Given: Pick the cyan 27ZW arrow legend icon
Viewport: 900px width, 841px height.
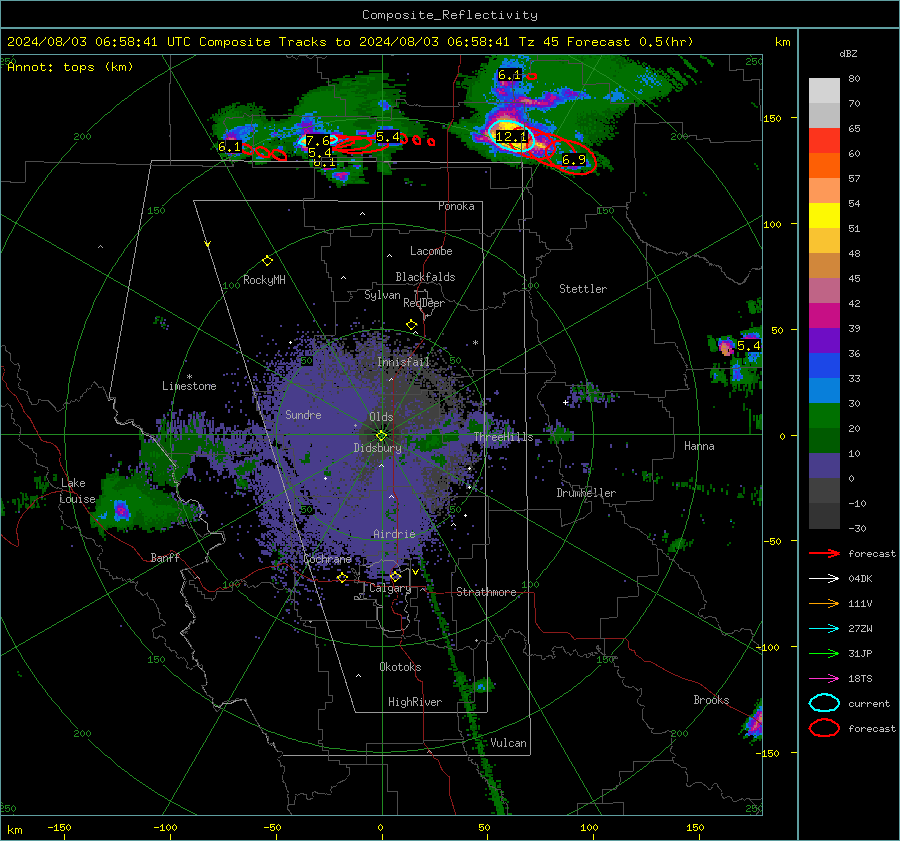Looking at the screenshot, I should [x=824, y=629].
